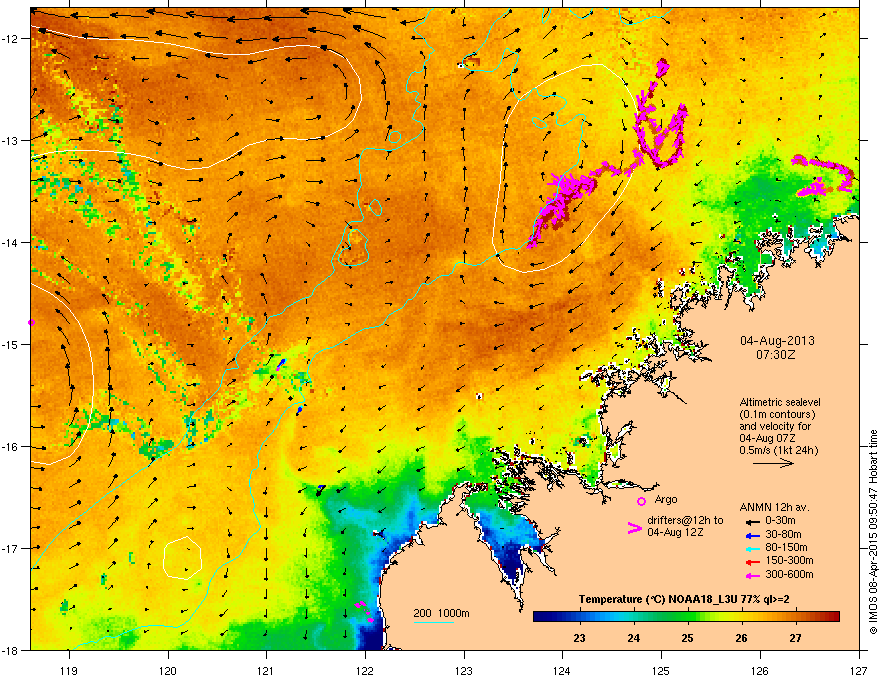Click the black 0-30m arrow legend symbol
The image size is (880, 680).
753,521
